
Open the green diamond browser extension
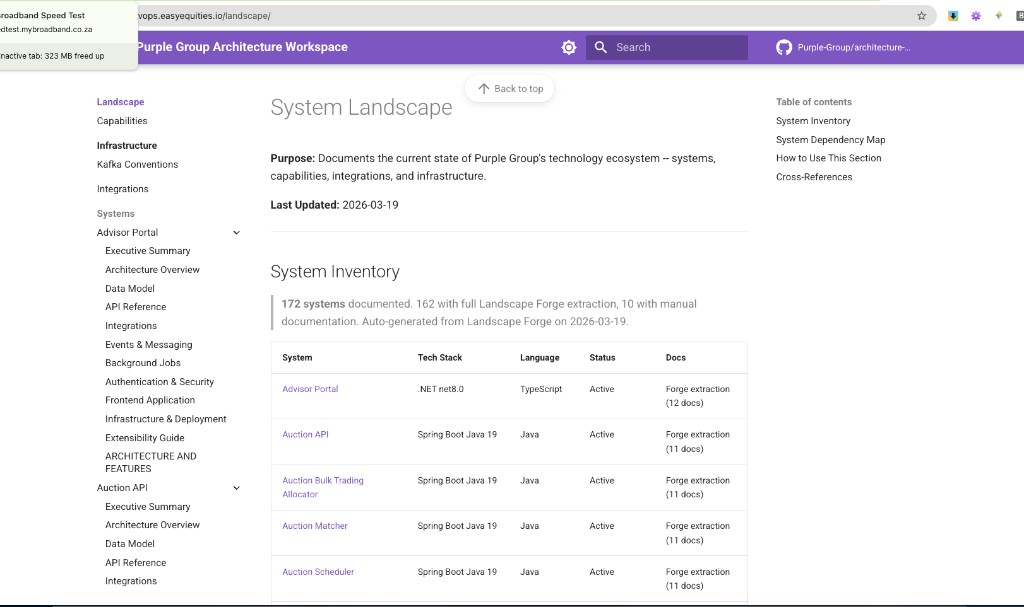[999, 16]
